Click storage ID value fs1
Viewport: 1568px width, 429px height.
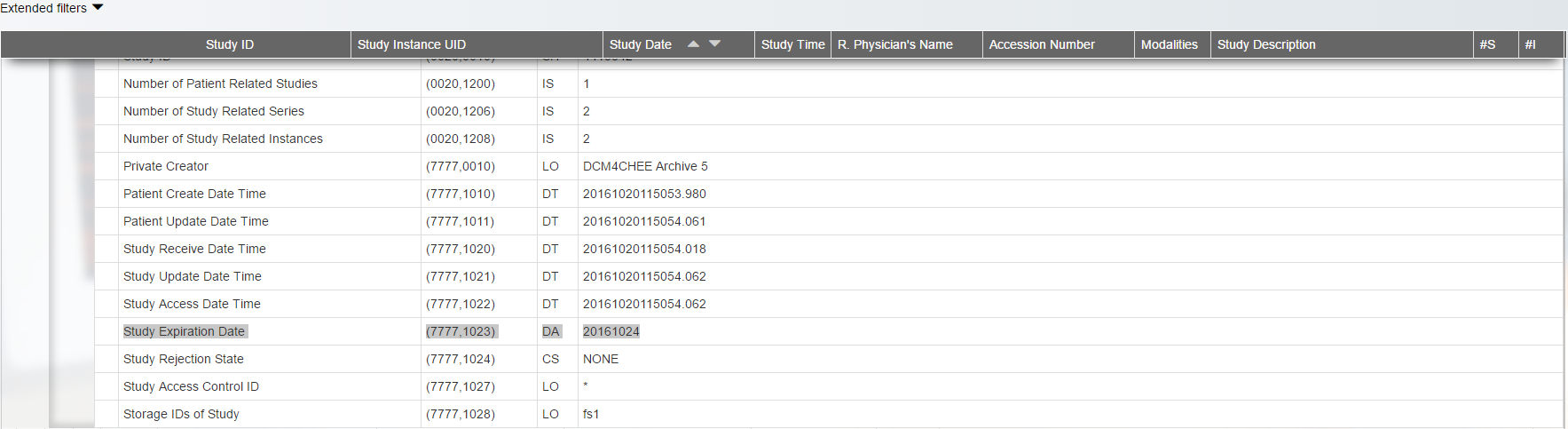tap(591, 414)
